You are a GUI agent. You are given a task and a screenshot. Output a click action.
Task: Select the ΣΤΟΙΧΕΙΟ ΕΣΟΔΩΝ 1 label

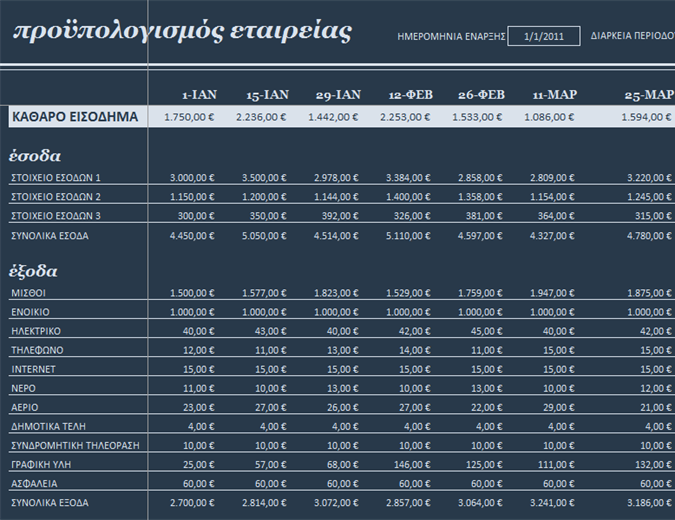point(56,178)
